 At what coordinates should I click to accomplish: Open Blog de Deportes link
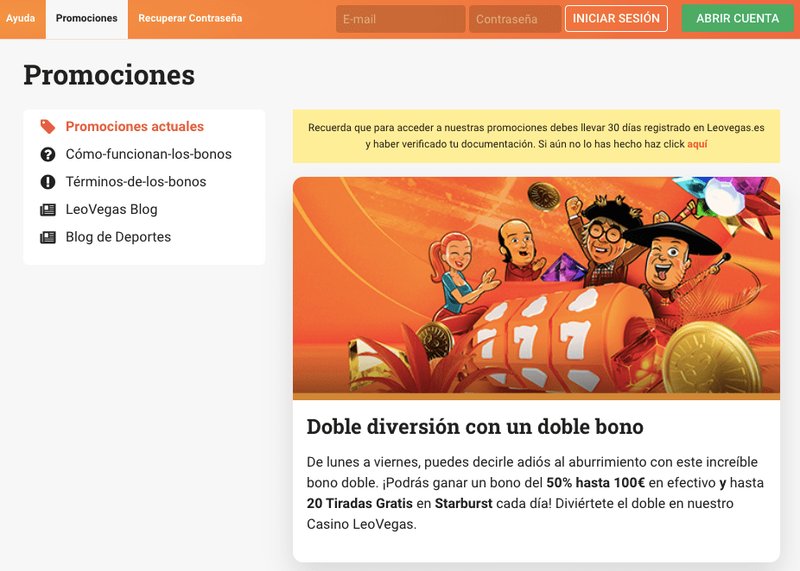pyautogui.click(x=118, y=237)
